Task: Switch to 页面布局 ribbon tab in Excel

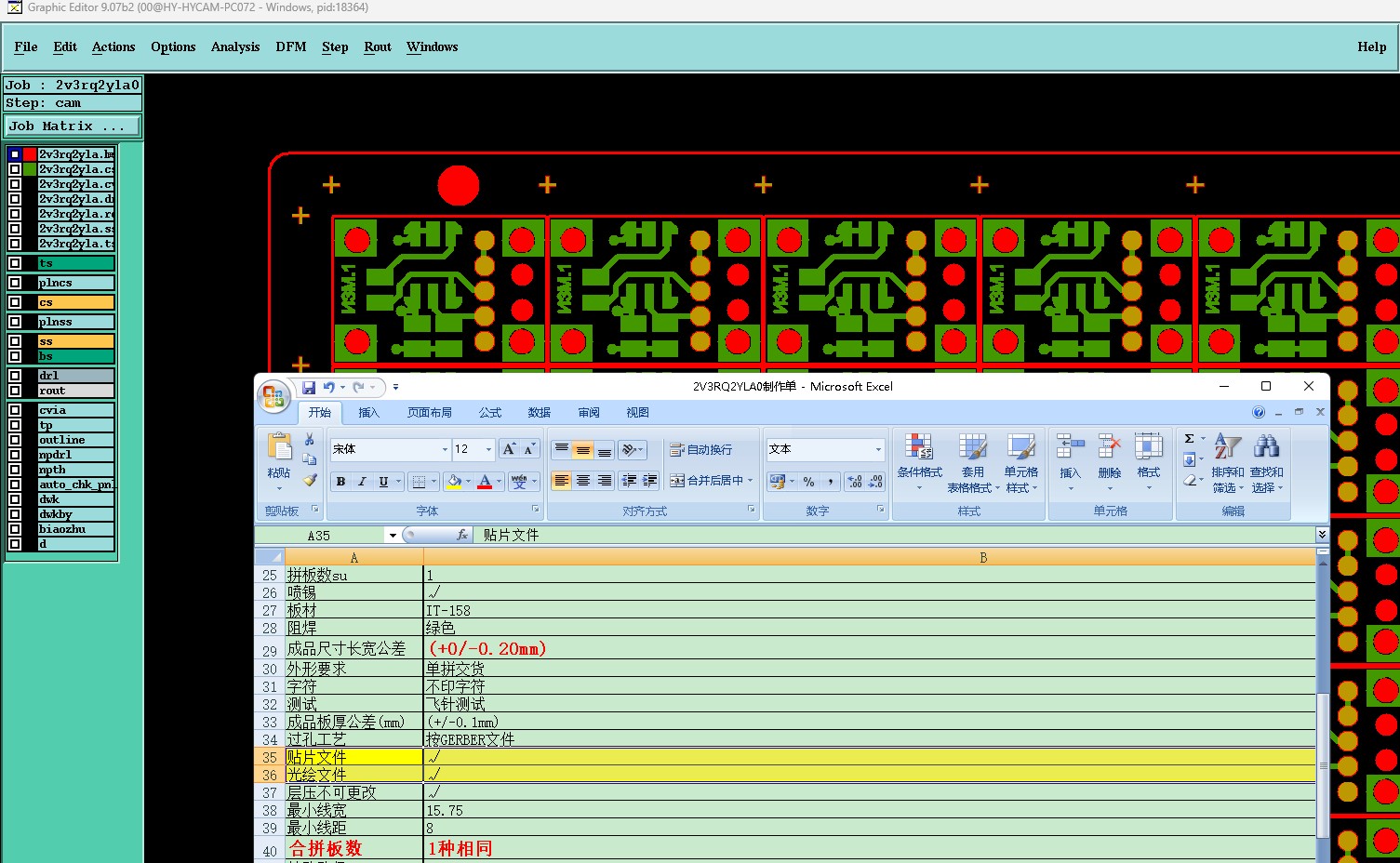Action: point(430,412)
